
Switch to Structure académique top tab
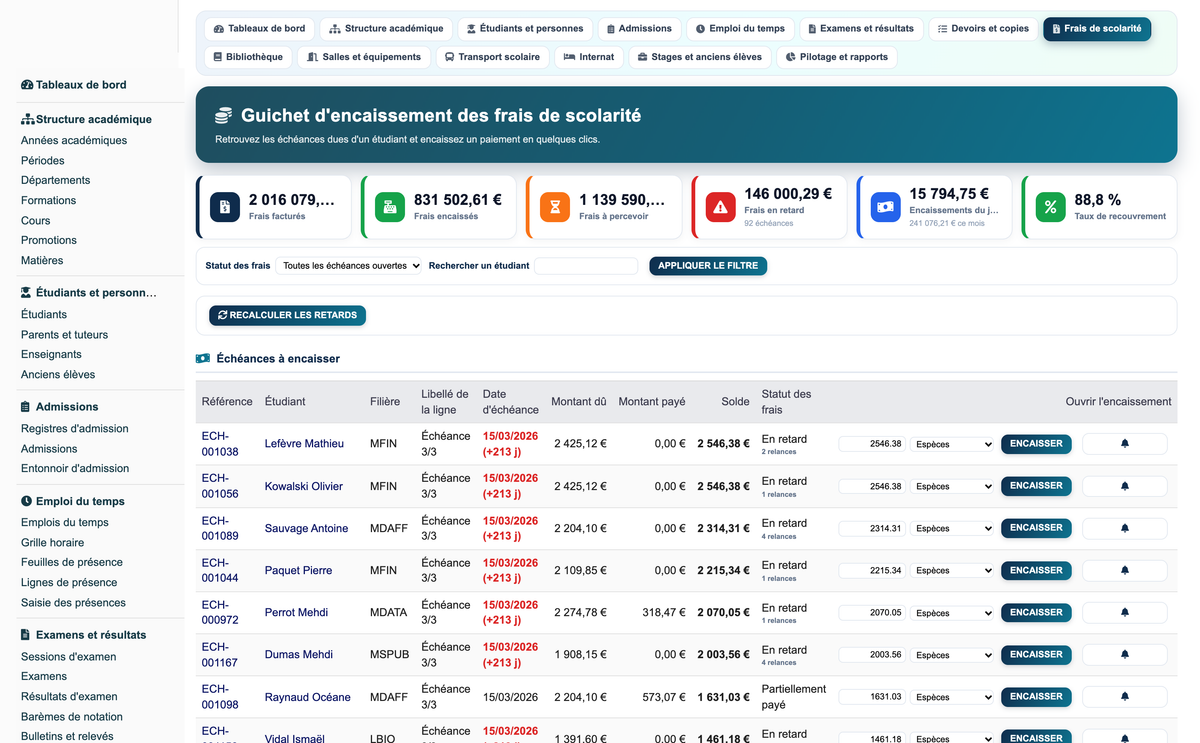coord(386,29)
